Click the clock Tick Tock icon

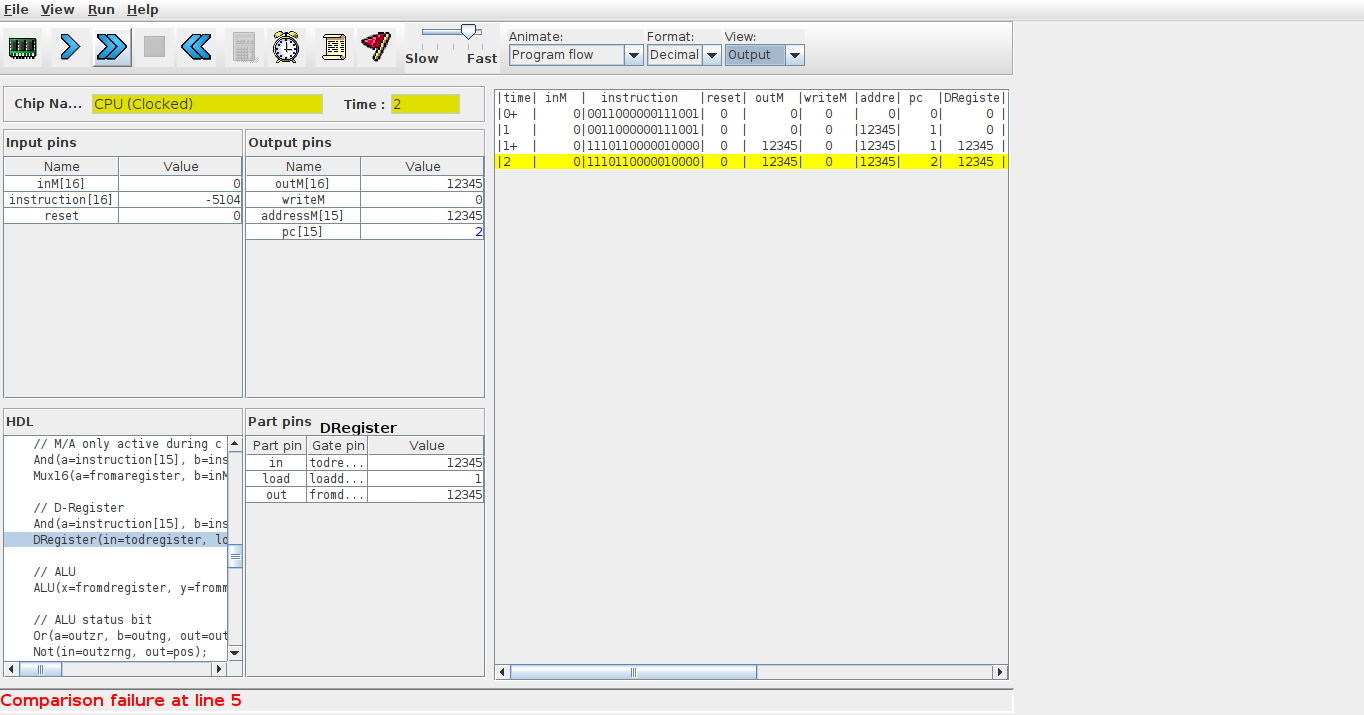(286, 47)
